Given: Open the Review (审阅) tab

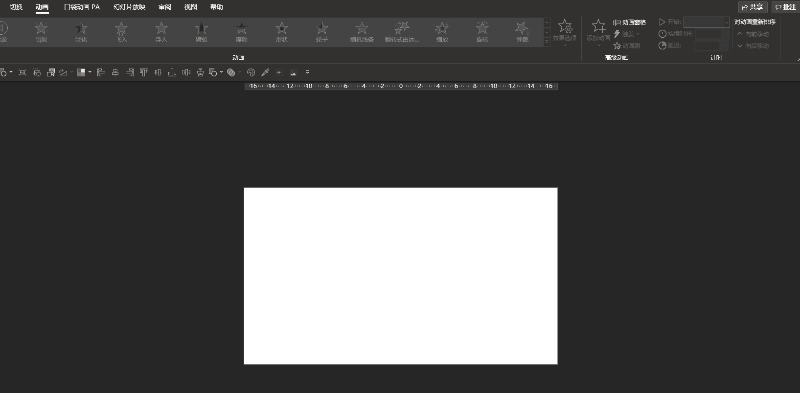Looking at the screenshot, I should pyautogui.click(x=164, y=7).
